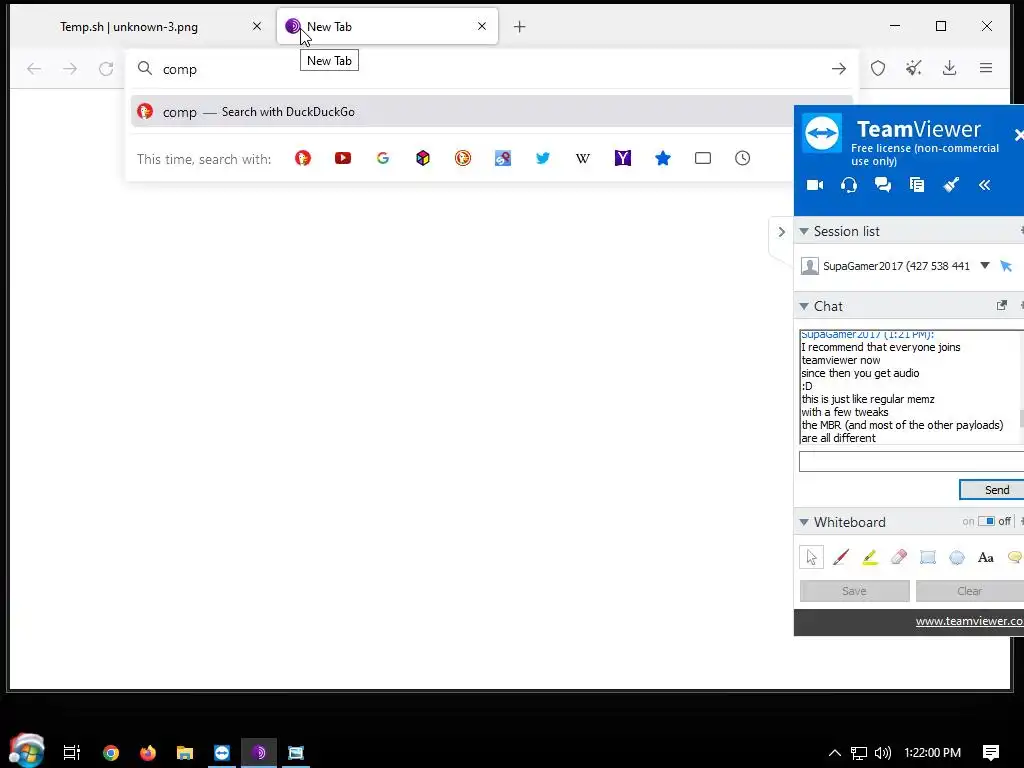
Task: Open the browser hamburger application menu
Action: click(985, 68)
